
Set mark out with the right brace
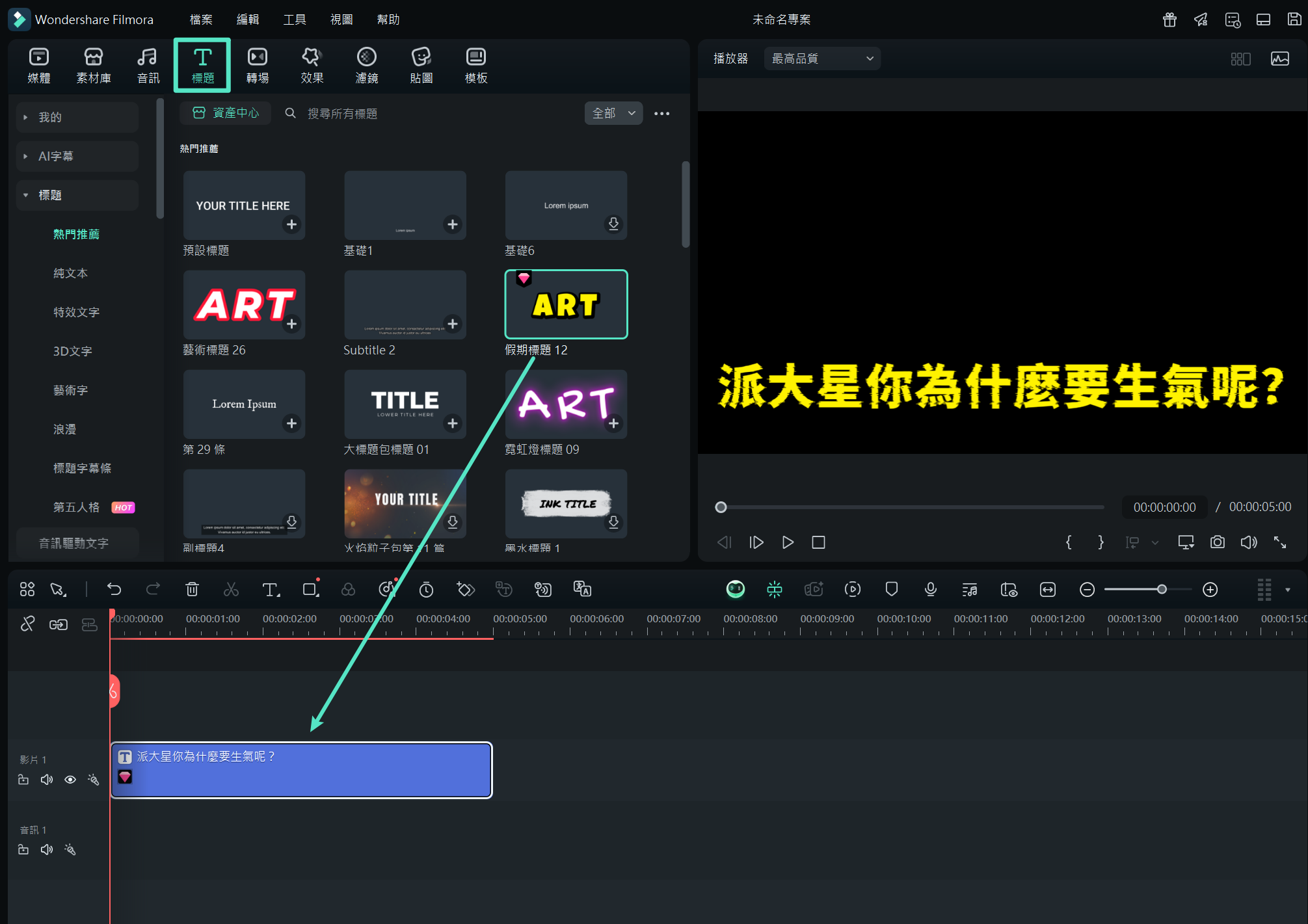[x=1101, y=542]
